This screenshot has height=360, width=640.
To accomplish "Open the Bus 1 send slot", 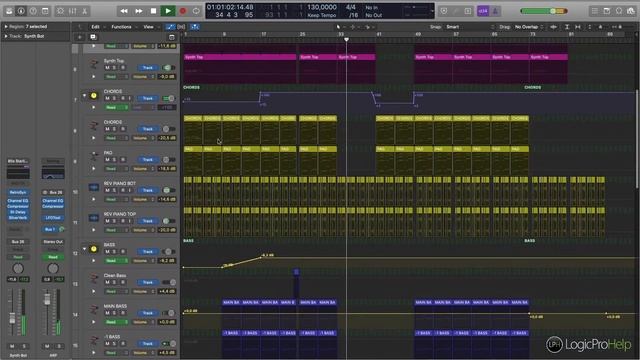I will [50, 229].
